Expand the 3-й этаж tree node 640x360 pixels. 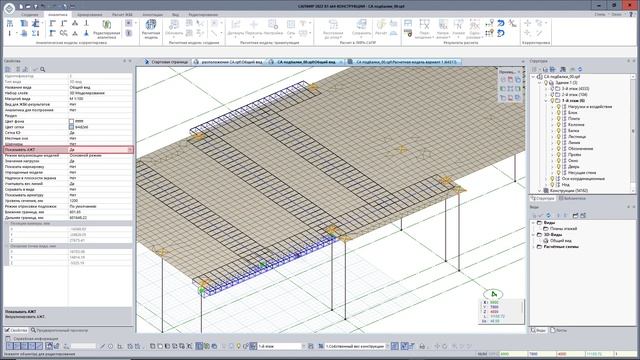click(x=546, y=89)
